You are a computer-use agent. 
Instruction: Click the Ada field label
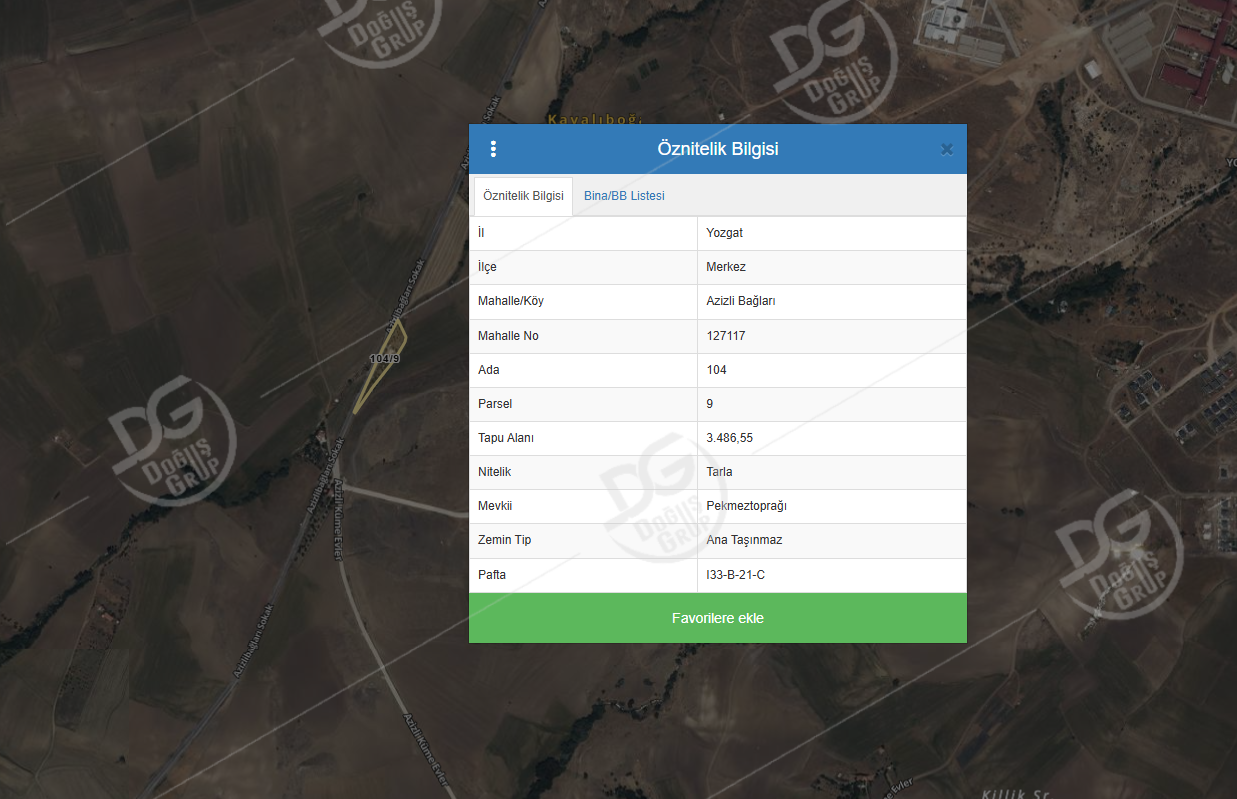[x=488, y=370]
